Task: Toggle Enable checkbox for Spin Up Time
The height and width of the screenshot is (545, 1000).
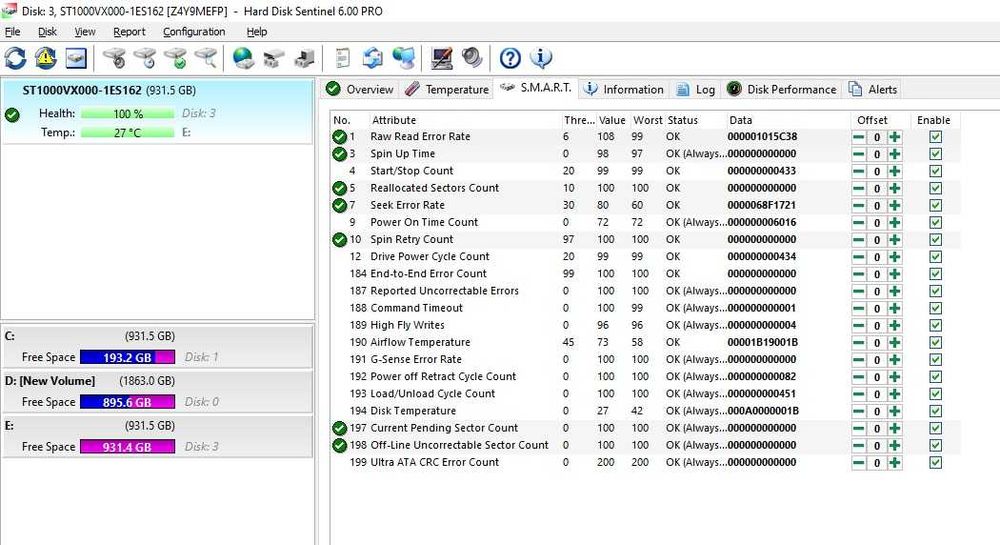Action: coord(935,154)
